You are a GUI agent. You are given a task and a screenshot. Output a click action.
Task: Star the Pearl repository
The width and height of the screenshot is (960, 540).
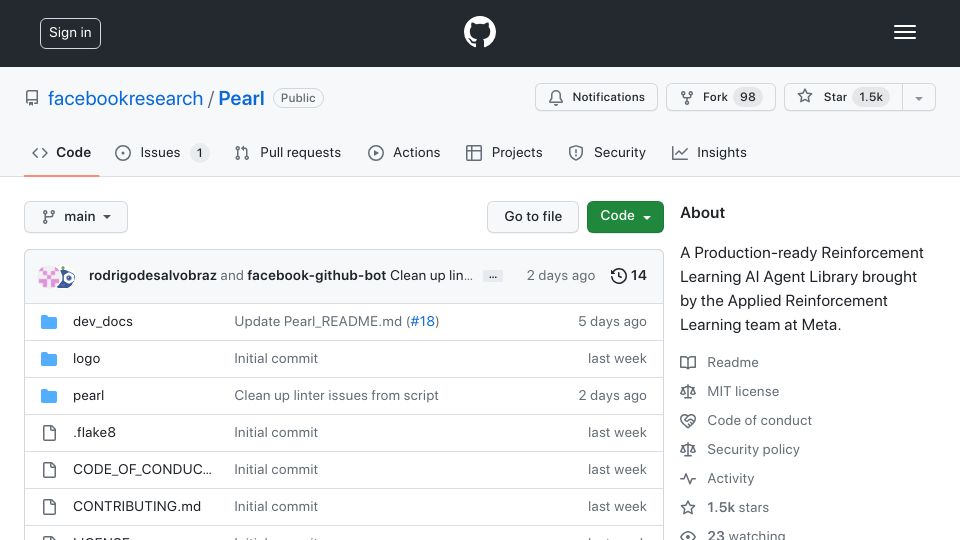[843, 97]
